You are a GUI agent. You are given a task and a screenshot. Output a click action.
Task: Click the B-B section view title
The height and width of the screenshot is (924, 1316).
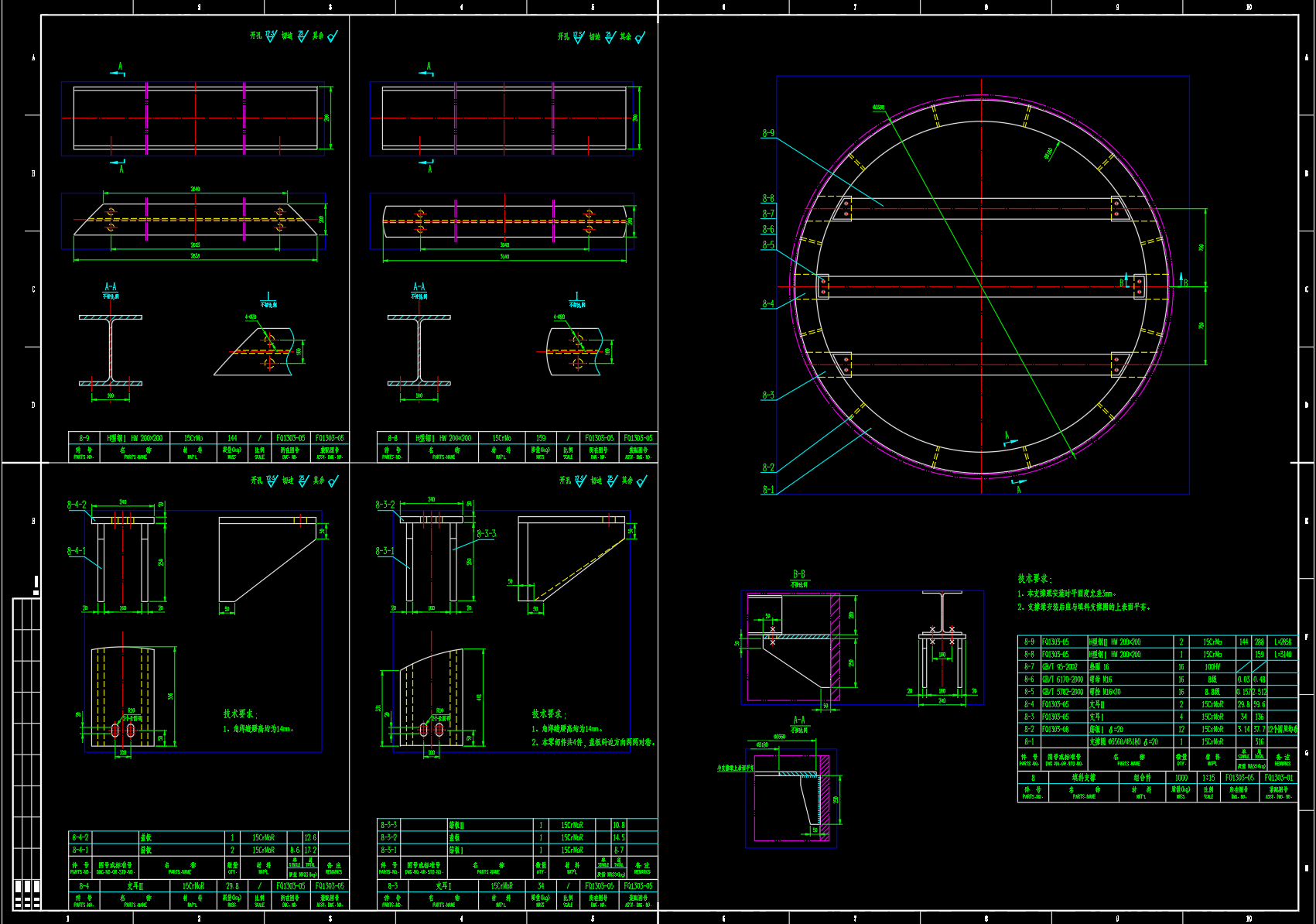pos(799,574)
